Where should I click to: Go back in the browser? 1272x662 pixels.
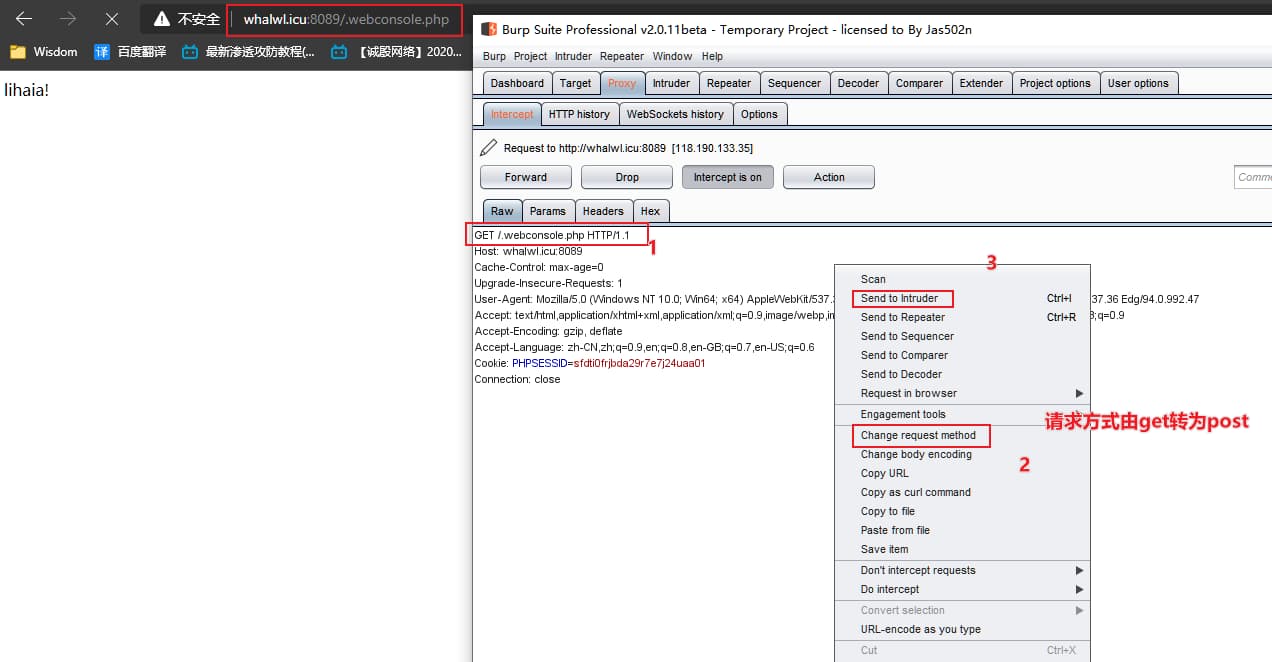pos(24,19)
